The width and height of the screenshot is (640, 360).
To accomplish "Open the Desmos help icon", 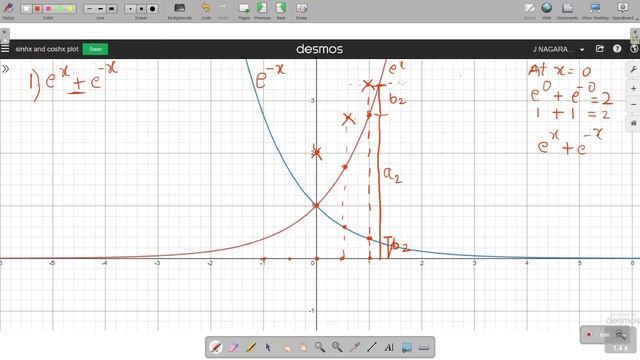I will tap(617, 49).
